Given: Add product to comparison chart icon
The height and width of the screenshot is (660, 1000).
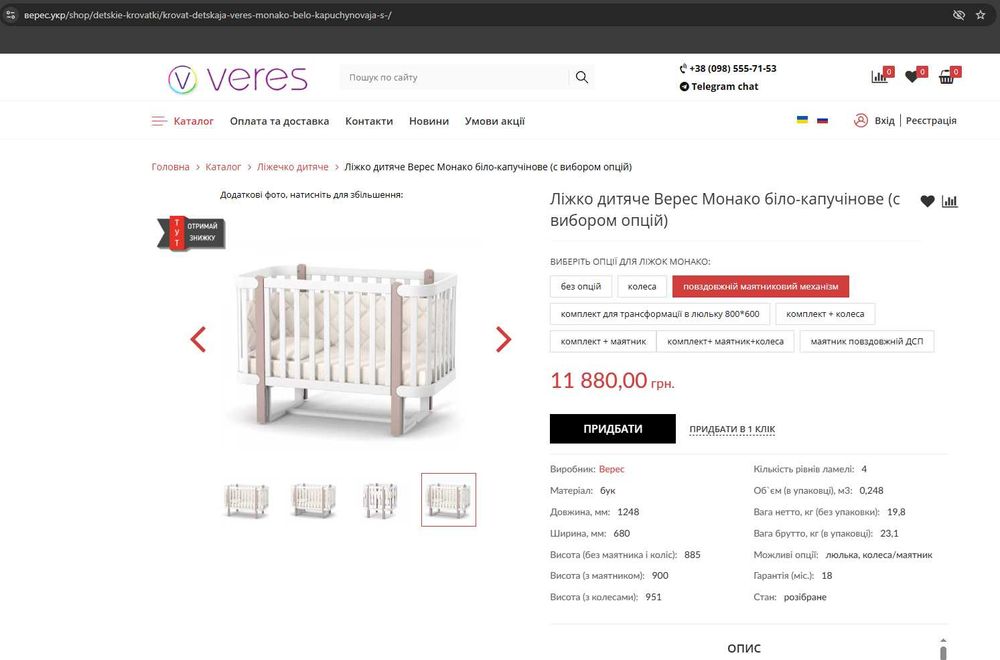Looking at the screenshot, I should [950, 202].
